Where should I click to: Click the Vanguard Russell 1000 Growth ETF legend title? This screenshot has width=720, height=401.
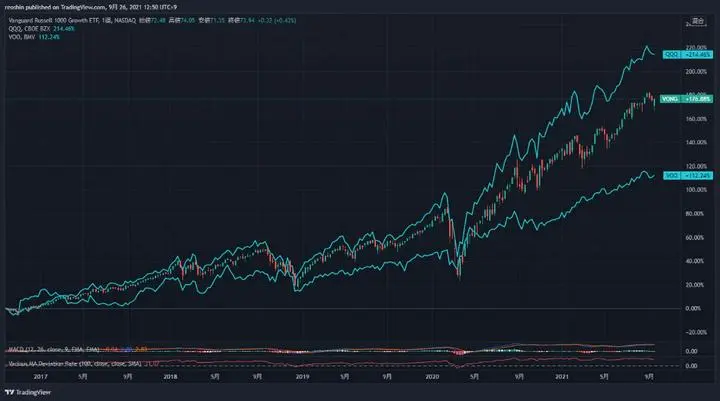53,20
